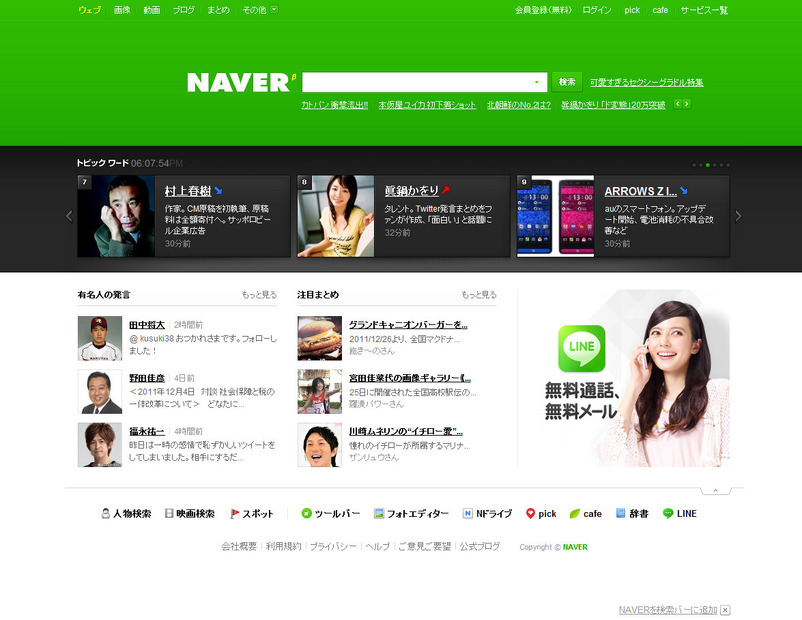Open グランドキャニオンバーガーを… article link
Screen dimensions: 802x620
pos(408,325)
